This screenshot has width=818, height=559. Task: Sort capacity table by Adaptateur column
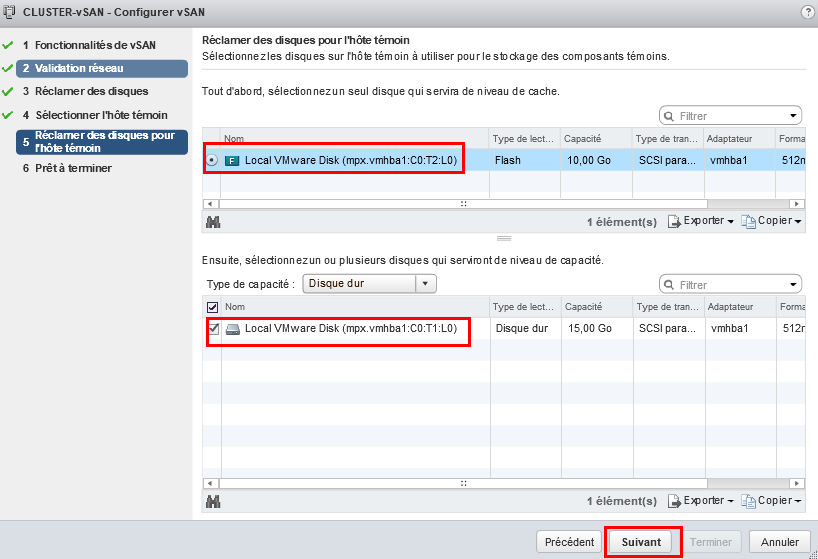[740, 307]
